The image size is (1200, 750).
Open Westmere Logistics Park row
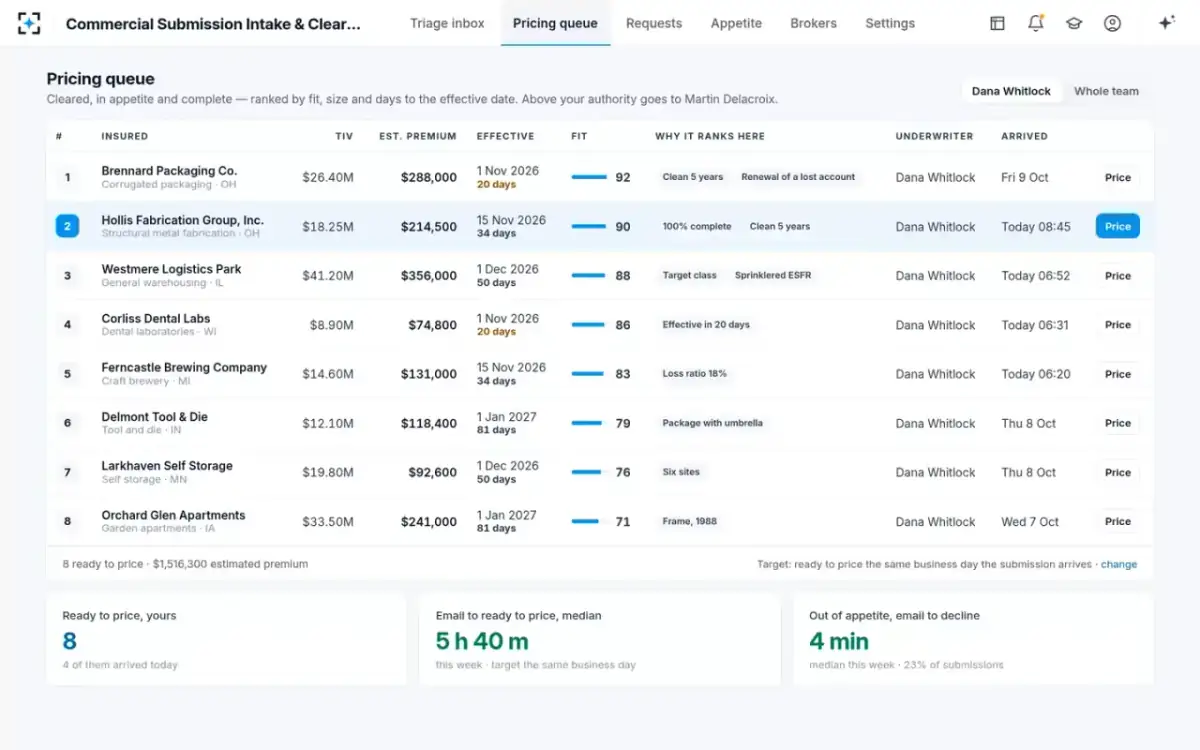[600, 276]
